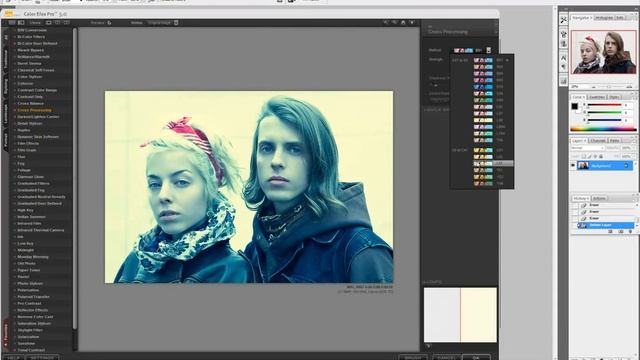Image resolution: width=640 pixels, height=360 pixels.
Task: Switch to the Channels tab
Action: pos(598,141)
